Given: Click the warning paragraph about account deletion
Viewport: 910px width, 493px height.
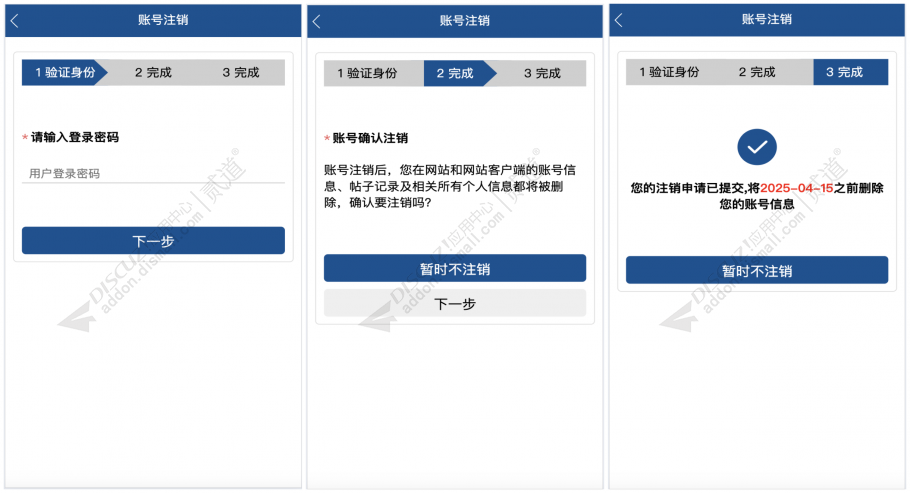Looking at the screenshot, I should [x=450, y=186].
